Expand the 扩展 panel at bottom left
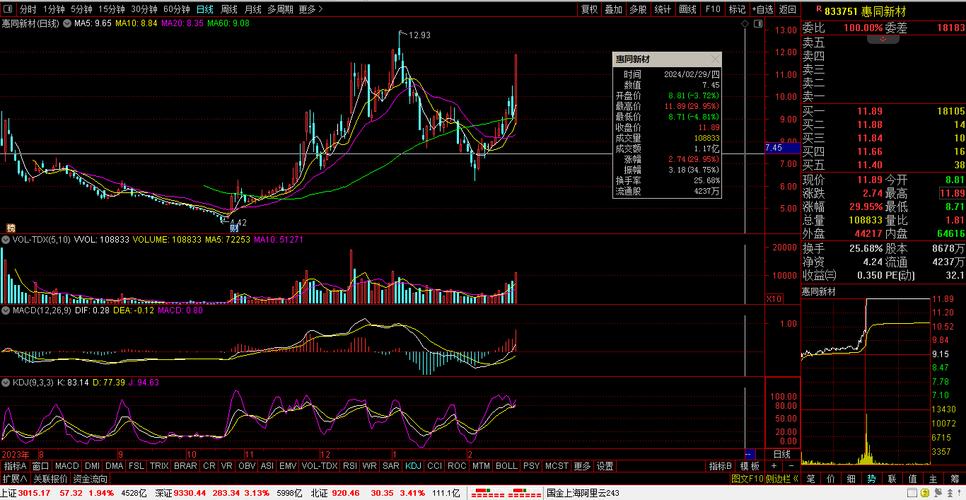This screenshot has width=966, height=500. tap(15, 479)
